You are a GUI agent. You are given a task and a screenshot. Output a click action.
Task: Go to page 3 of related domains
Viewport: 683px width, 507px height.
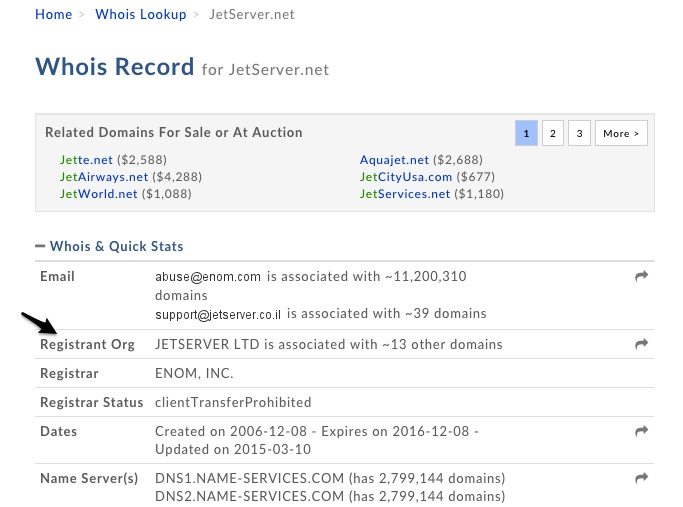579,133
